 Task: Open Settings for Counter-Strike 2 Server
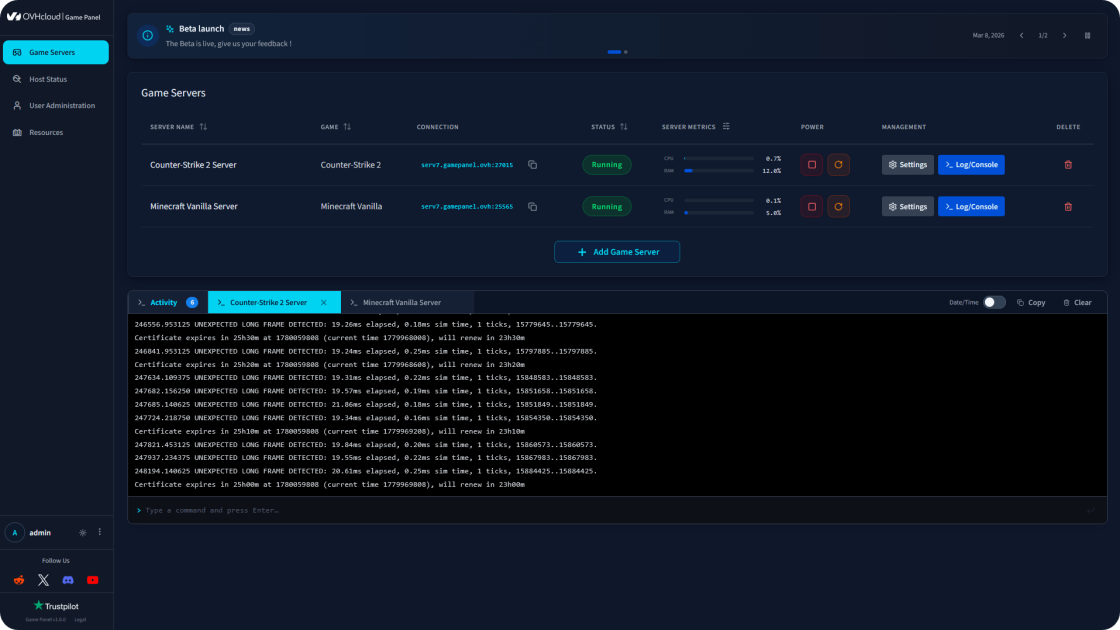coord(907,164)
